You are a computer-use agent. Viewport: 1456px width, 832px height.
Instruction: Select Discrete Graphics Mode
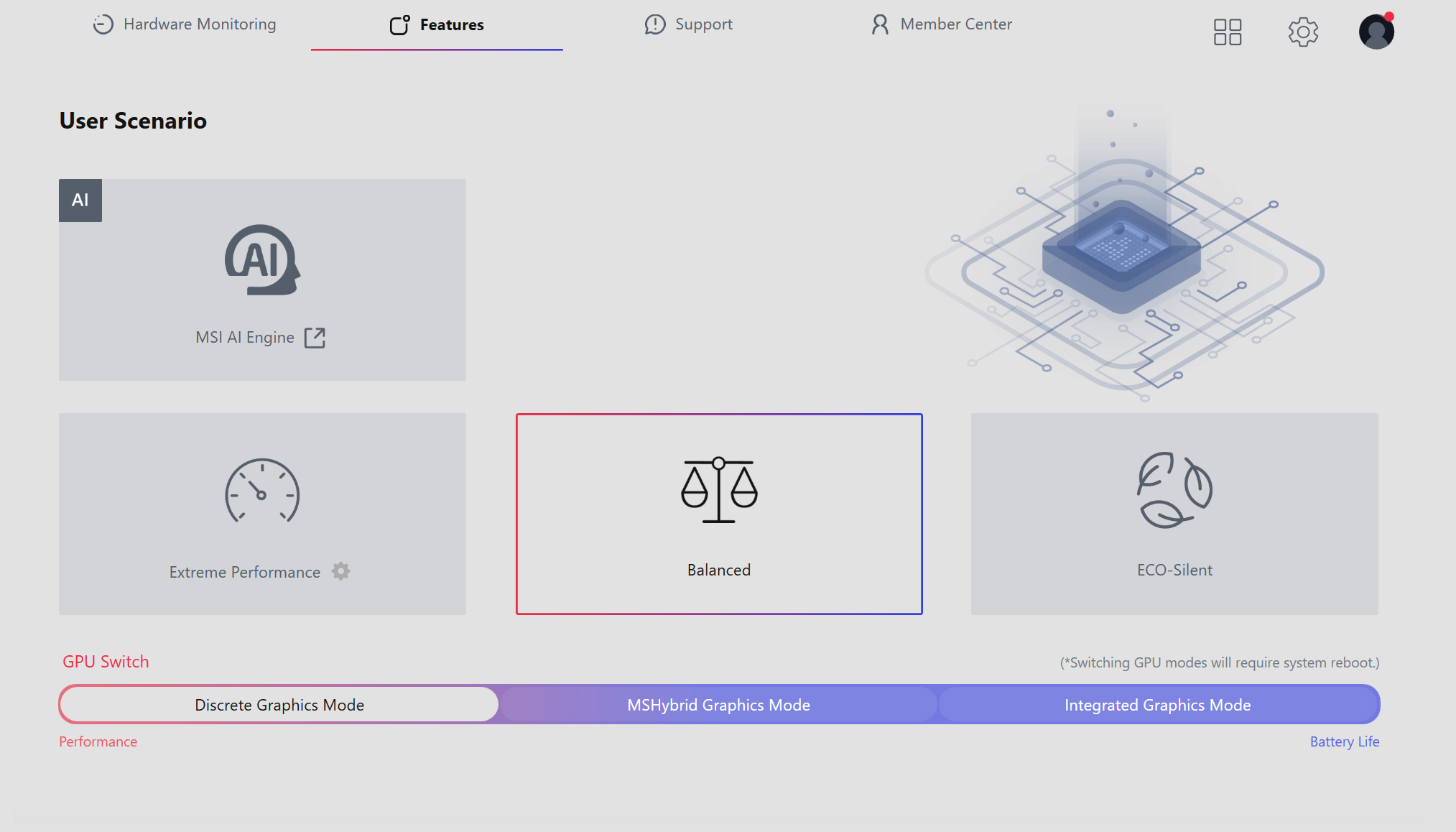(x=279, y=705)
